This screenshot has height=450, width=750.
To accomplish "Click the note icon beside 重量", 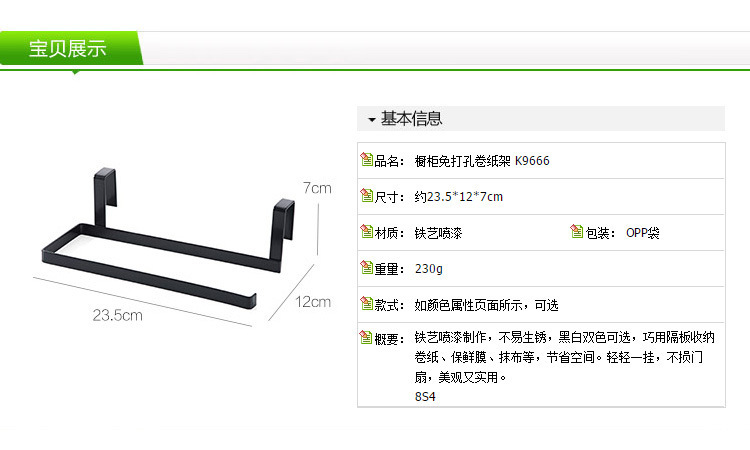I will pos(366,267).
